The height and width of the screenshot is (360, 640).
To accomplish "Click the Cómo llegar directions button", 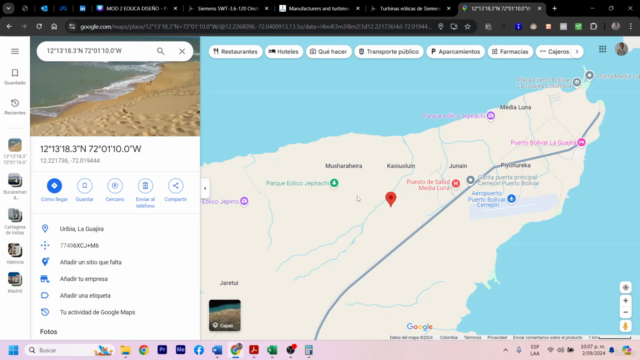I will 54,190.
